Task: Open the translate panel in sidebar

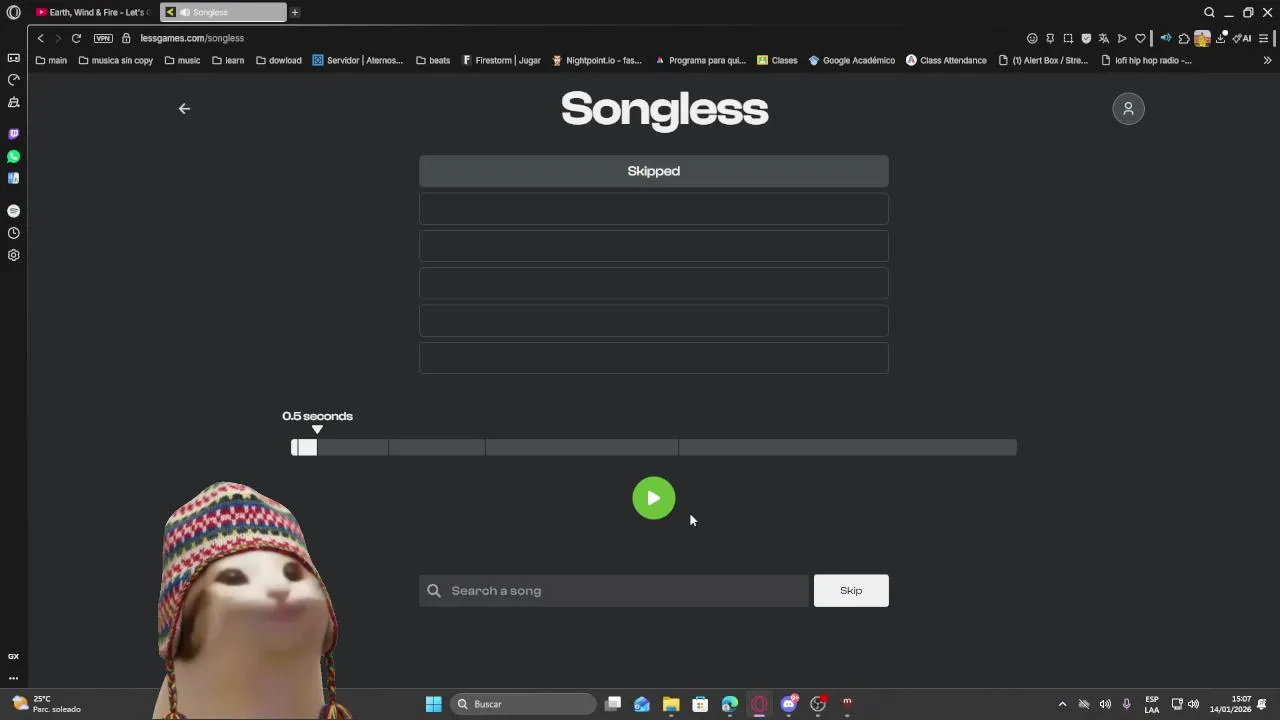Action: tap(13, 178)
